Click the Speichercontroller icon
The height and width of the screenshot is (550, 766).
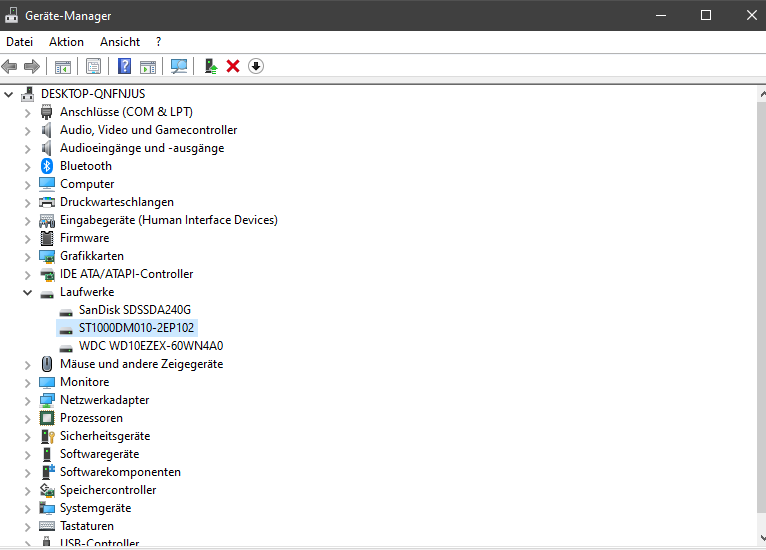pos(47,490)
